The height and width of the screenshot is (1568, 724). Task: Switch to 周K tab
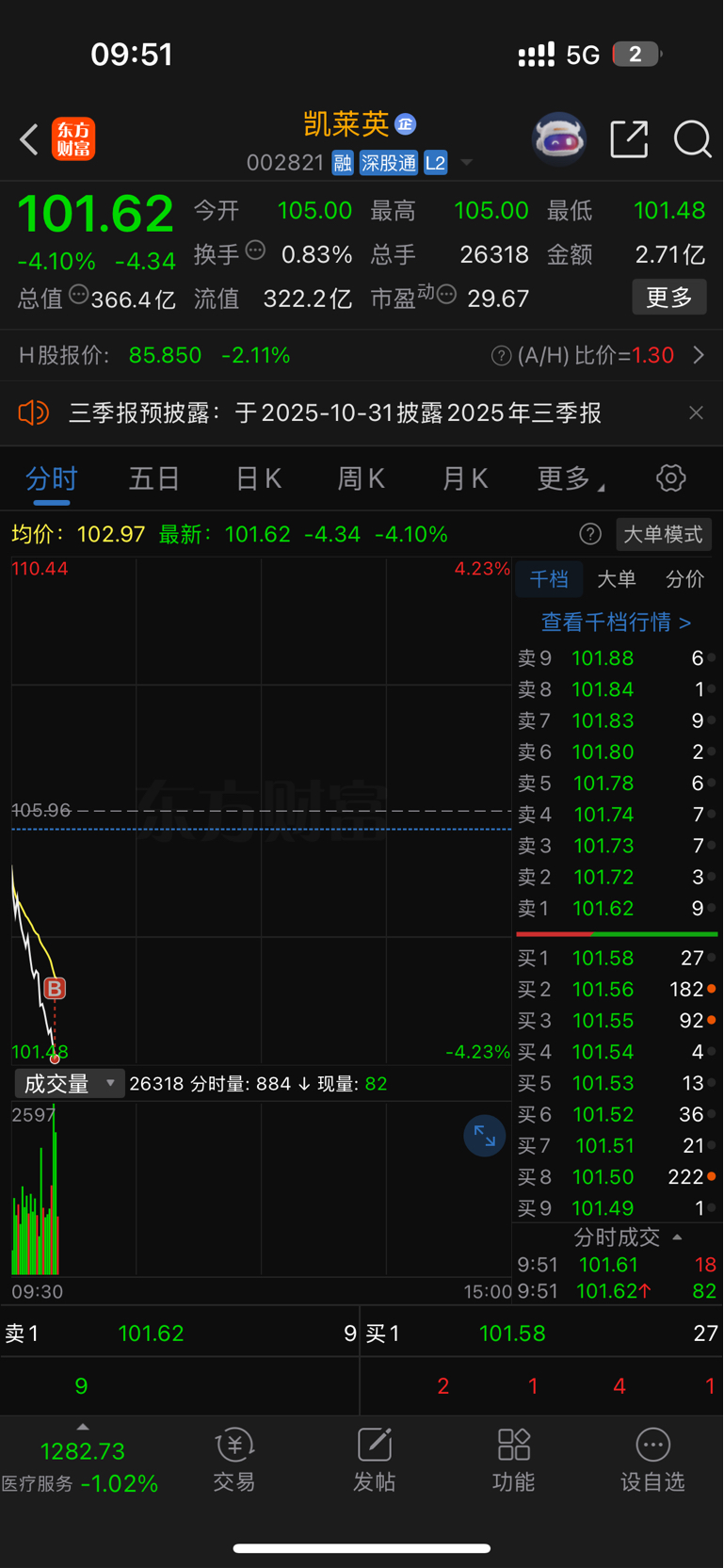[x=362, y=479]
